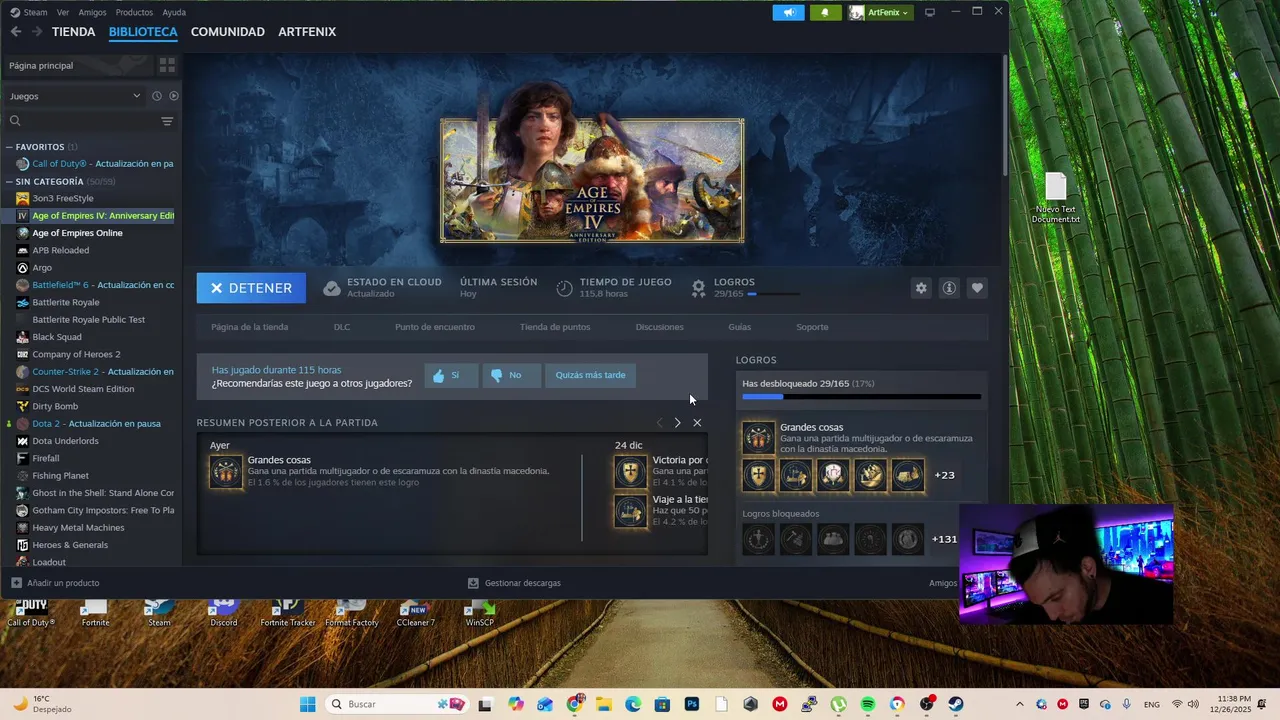
Task: Open Steam icon in the taskbar
Action: pos(956,704)
